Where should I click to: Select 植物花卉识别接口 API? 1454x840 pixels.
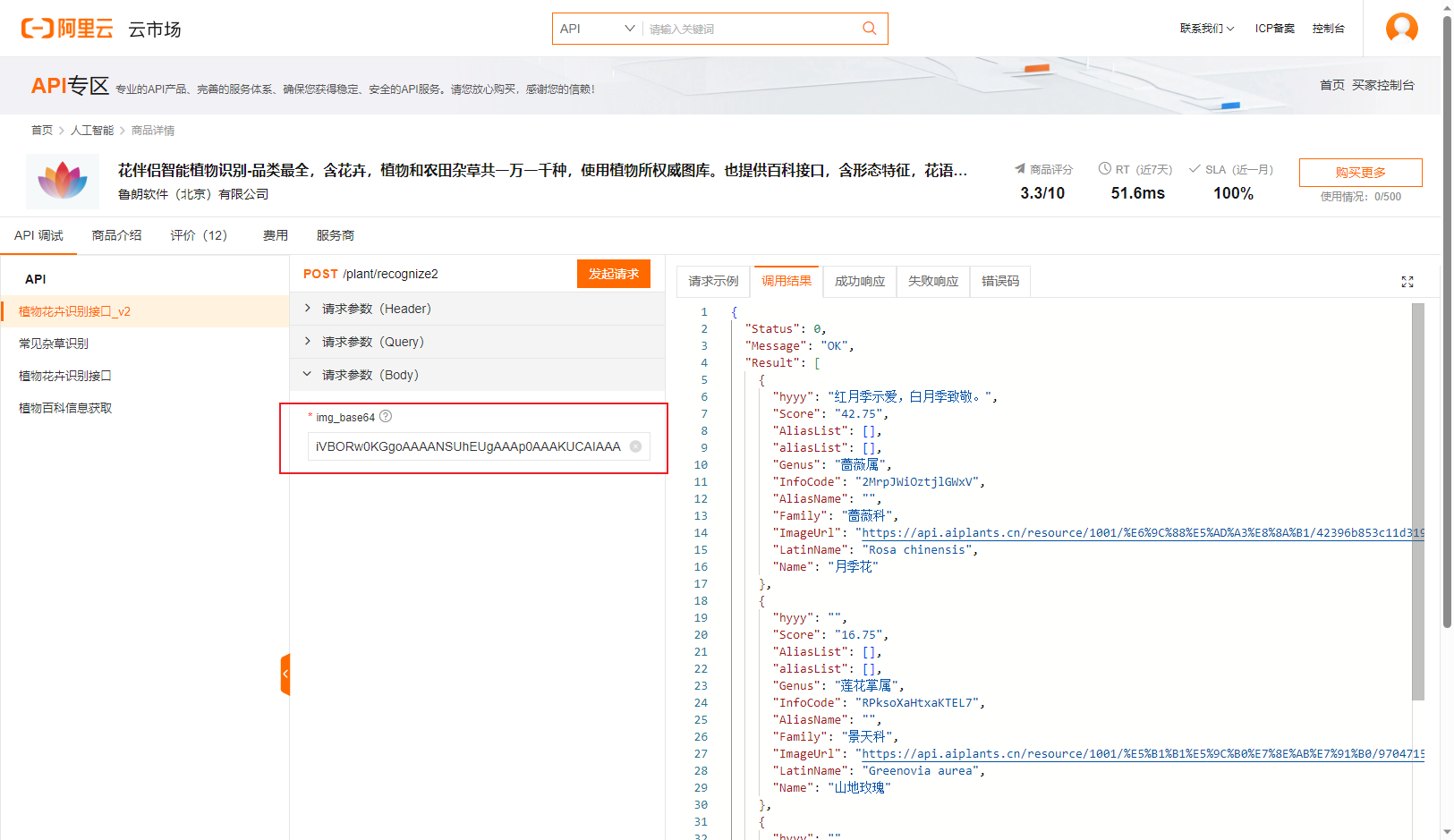65,376
